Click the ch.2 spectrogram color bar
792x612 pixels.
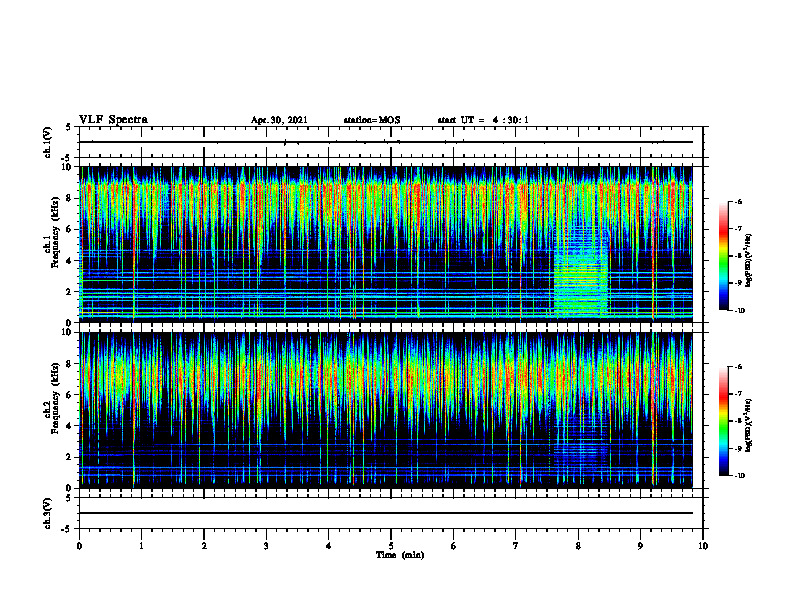pyautogui.click(x=724, y=421)
